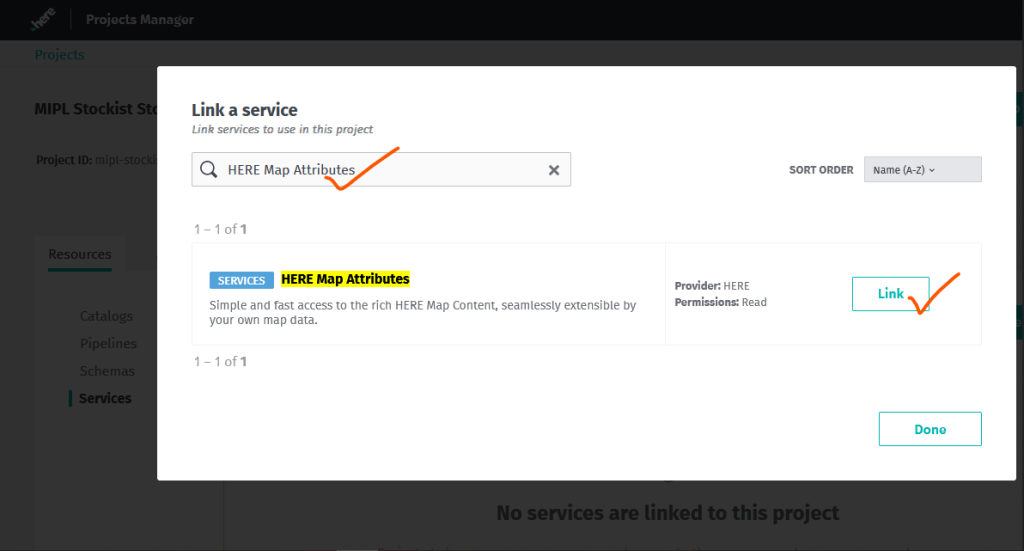
Task: Click the Done button
Action: pyautogui.click(x=930, y=429)
